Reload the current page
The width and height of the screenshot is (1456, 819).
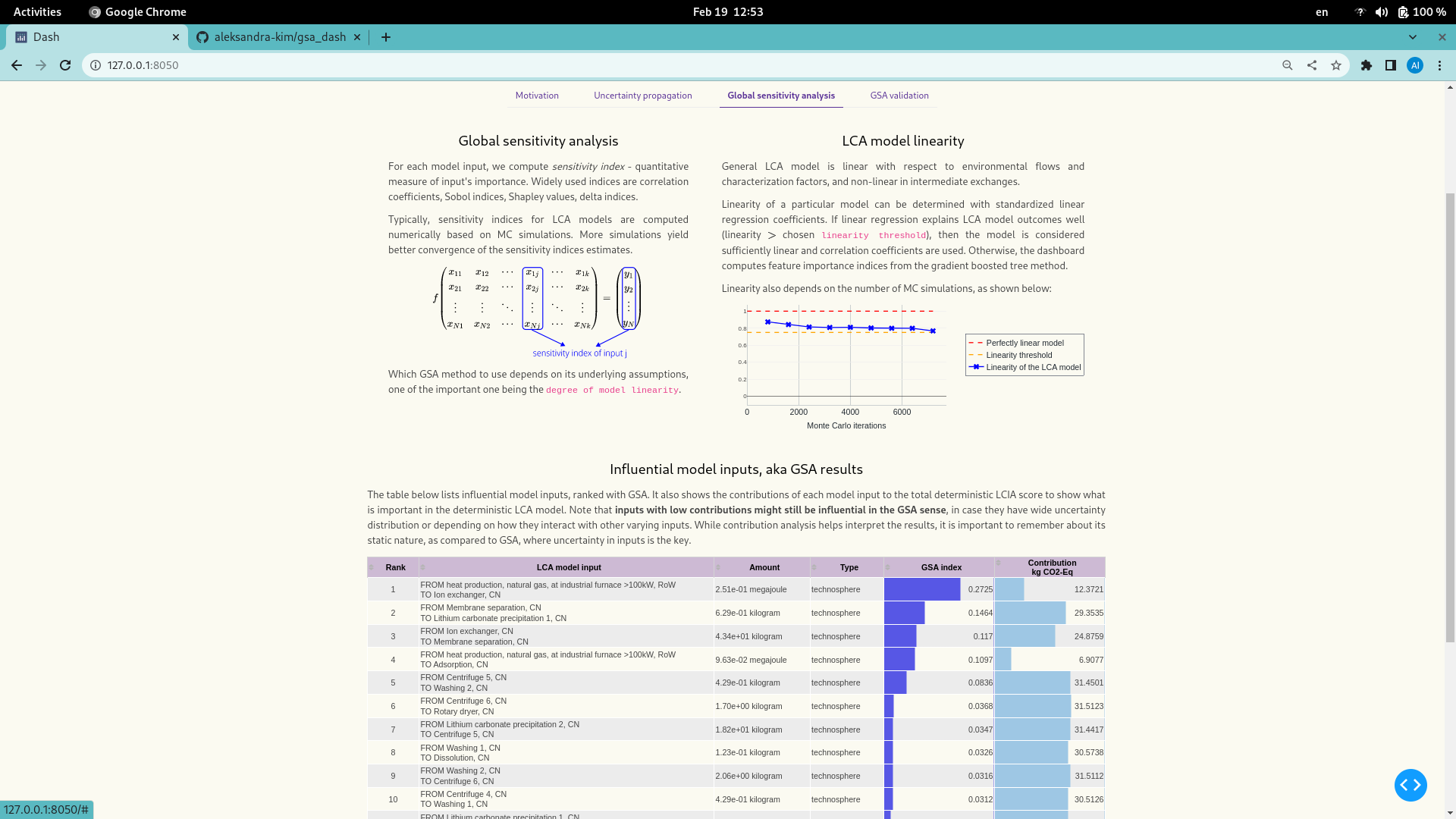[65, 65]
